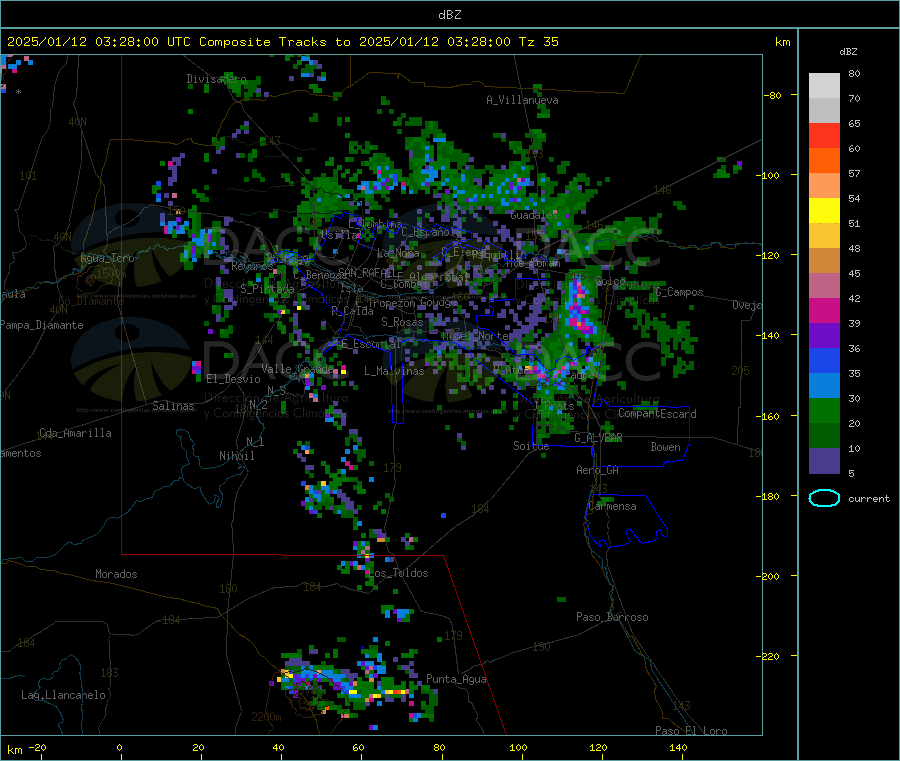900x761 pixels.
Task: Click the Divisadero location label
Action: [216, 79]
